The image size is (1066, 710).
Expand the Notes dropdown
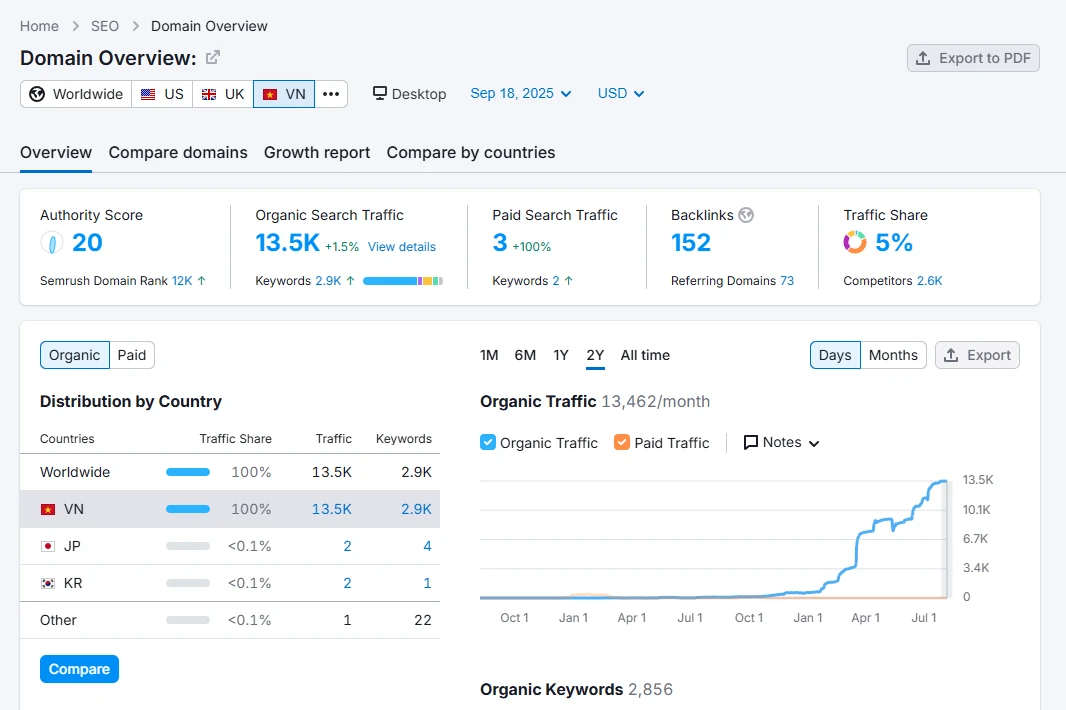tap(782, 442)
